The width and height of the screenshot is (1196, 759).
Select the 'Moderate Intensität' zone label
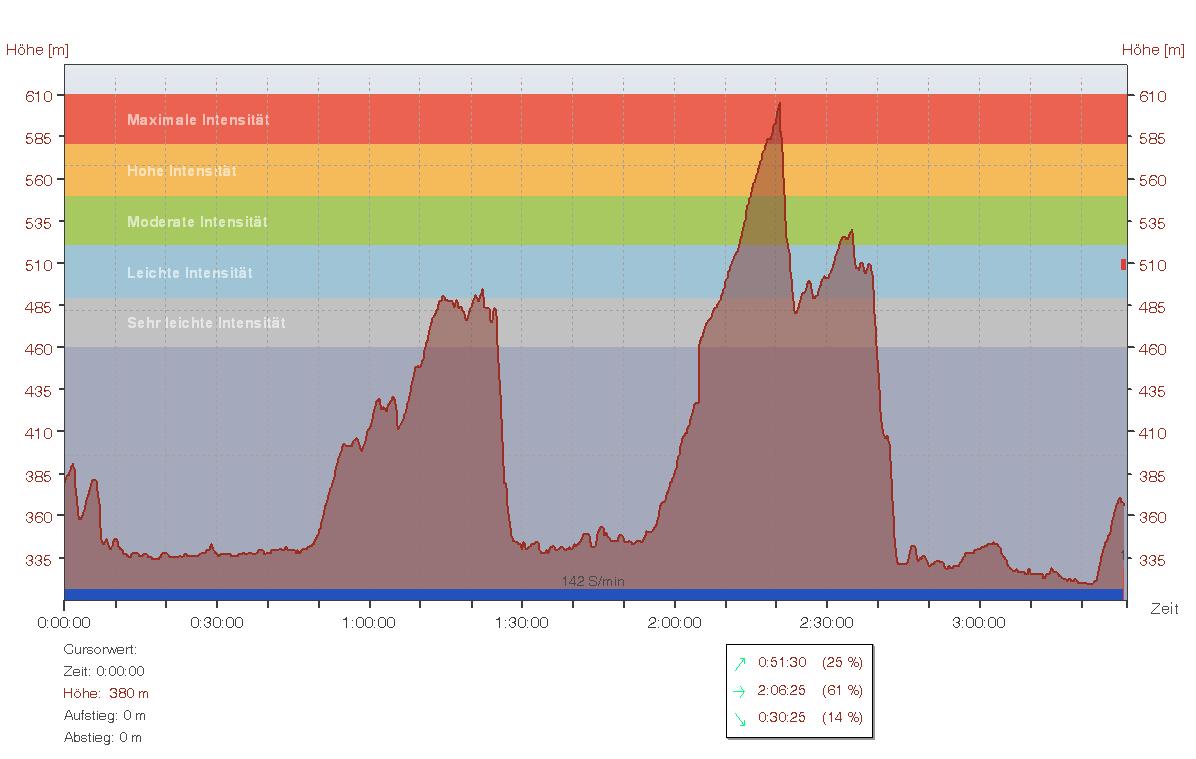pyautogui.click(x=198, y=222)
